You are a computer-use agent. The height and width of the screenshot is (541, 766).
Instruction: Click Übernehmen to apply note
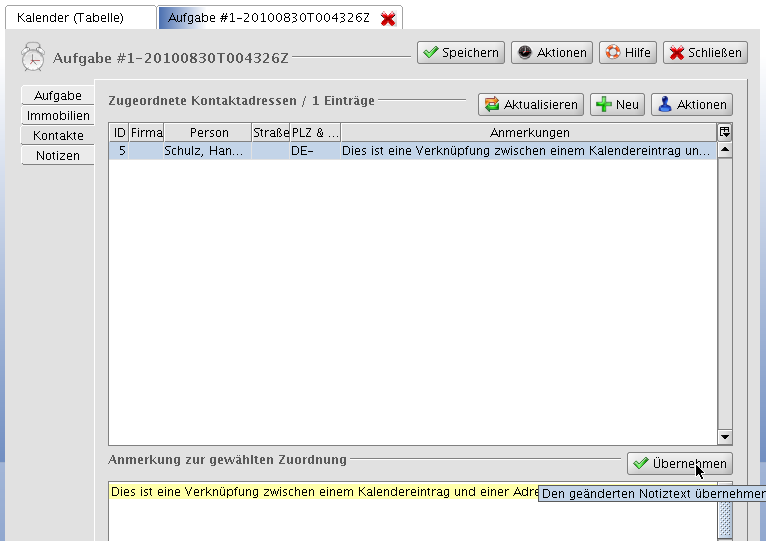coord(679,464)
